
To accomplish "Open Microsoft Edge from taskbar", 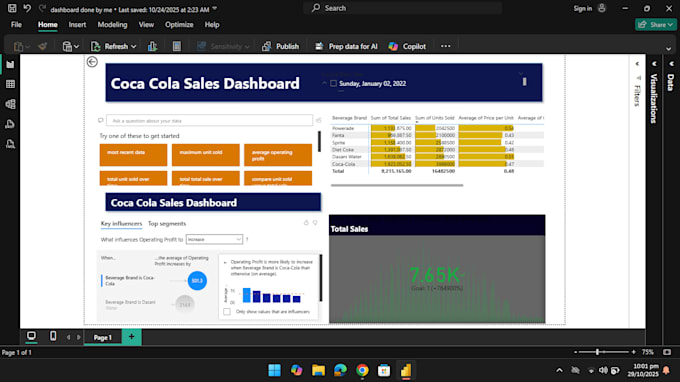I will (x=340, y=370).
